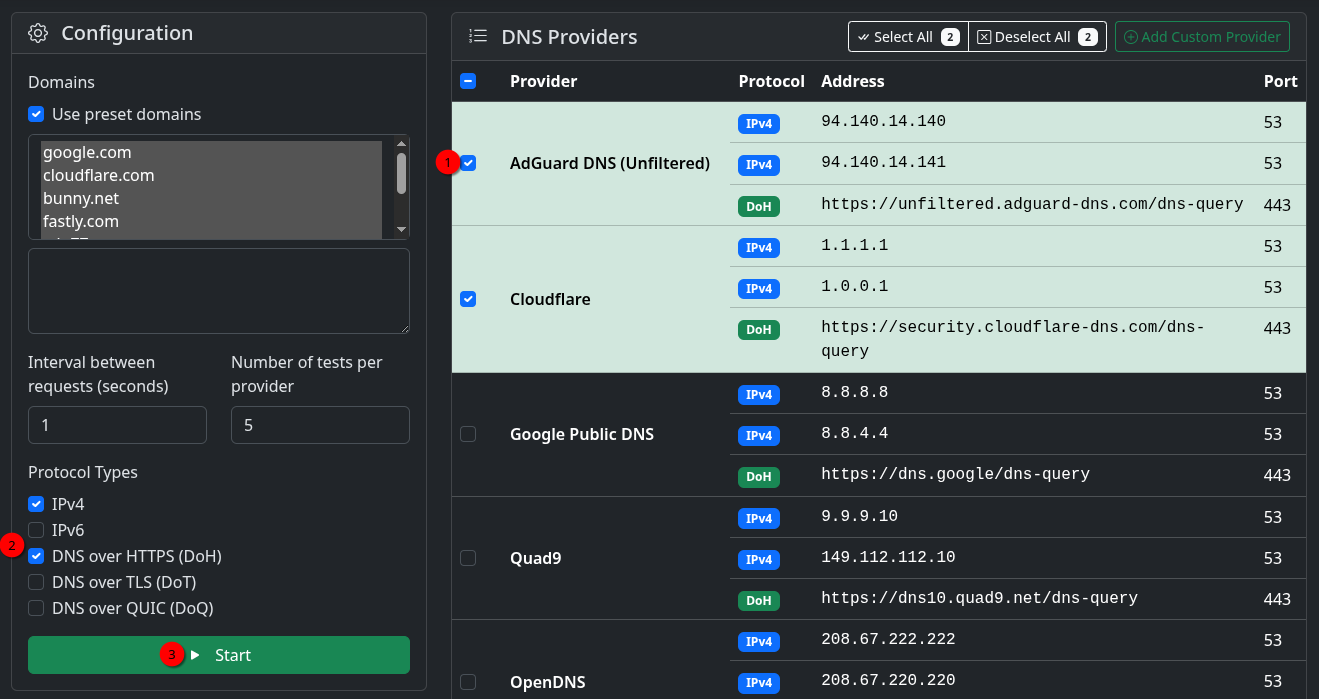Image resolution: width=1319 pixels, height=699 pixels.
Task: Click the 1.1.1.1 address cell
Action: [x=855, y=245]
